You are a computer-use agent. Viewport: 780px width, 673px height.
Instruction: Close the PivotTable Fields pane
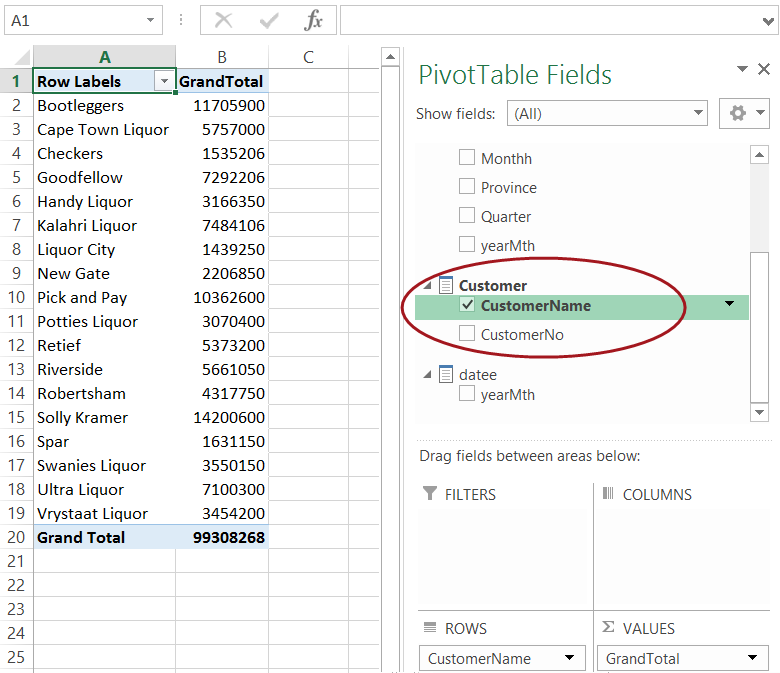pyautogui.click(x=764, y=69)
